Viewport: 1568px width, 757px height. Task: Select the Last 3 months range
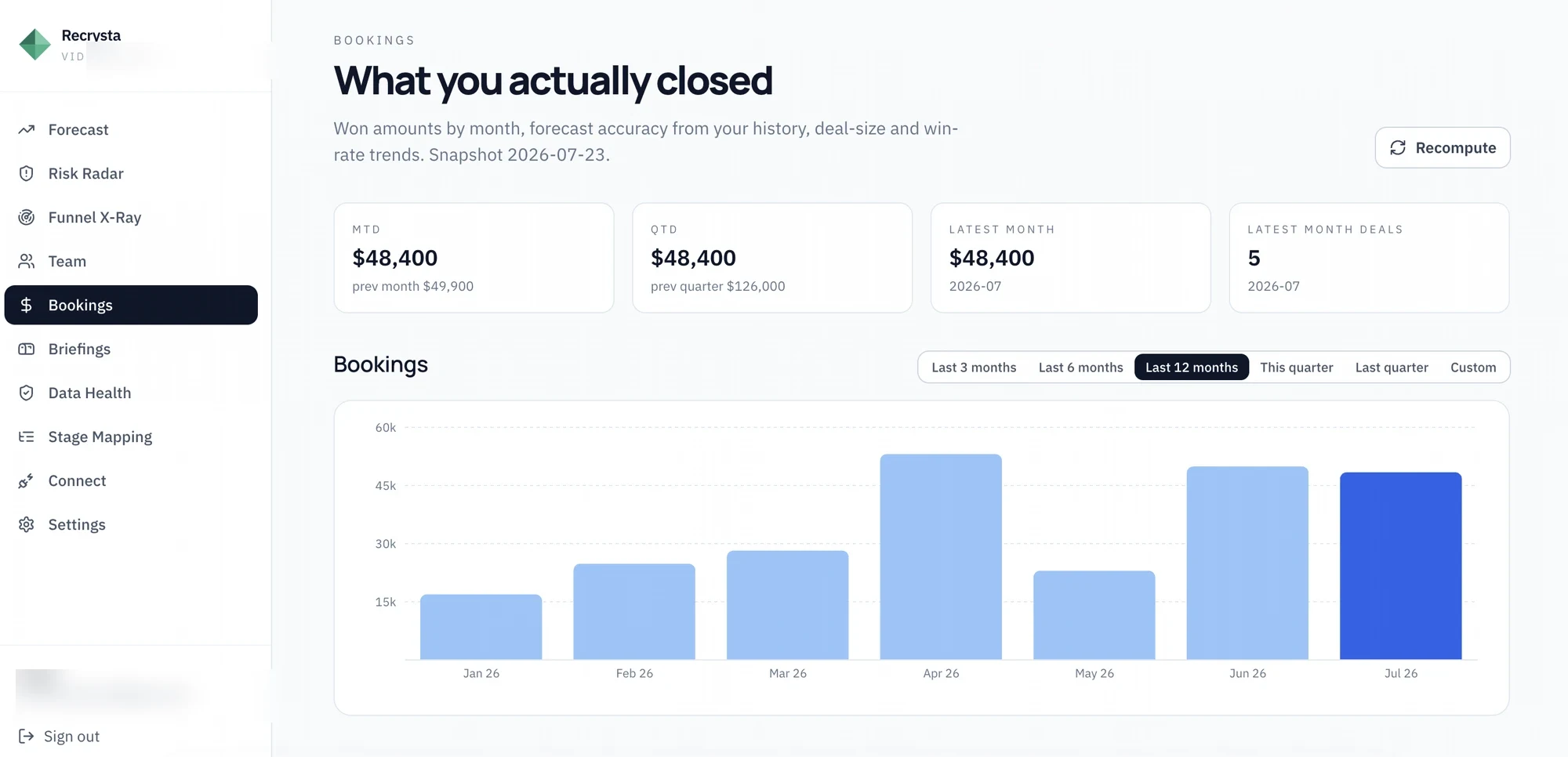[974, 368]
